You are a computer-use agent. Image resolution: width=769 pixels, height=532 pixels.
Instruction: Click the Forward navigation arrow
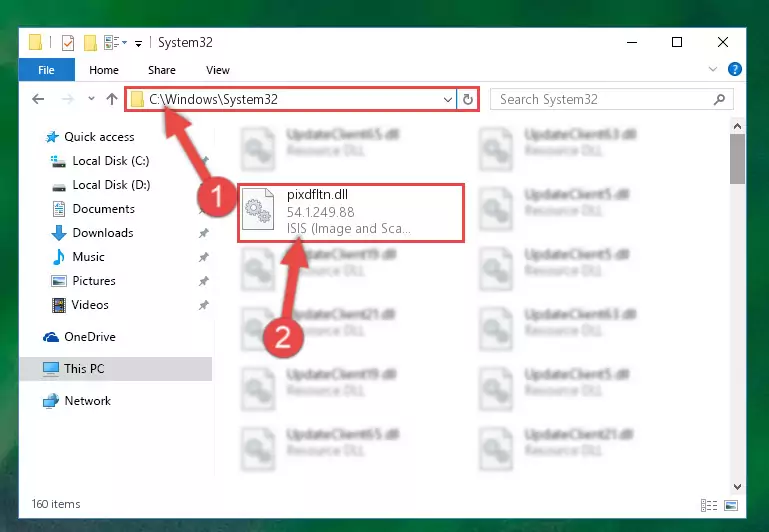click(68, 100)
